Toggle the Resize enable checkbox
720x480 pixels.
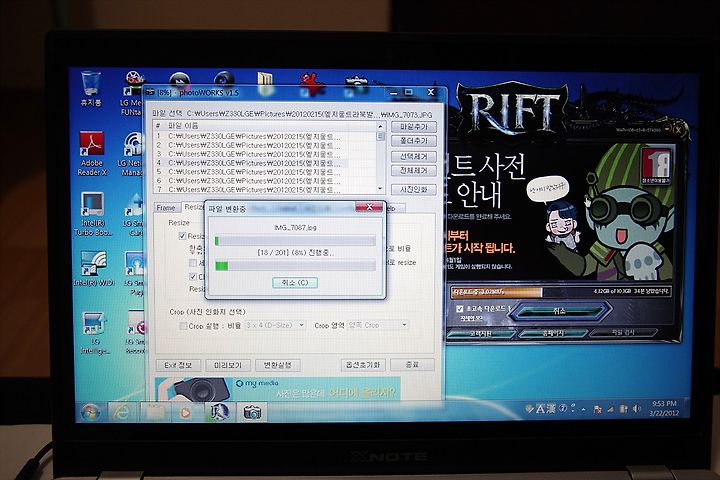(182, 236)
